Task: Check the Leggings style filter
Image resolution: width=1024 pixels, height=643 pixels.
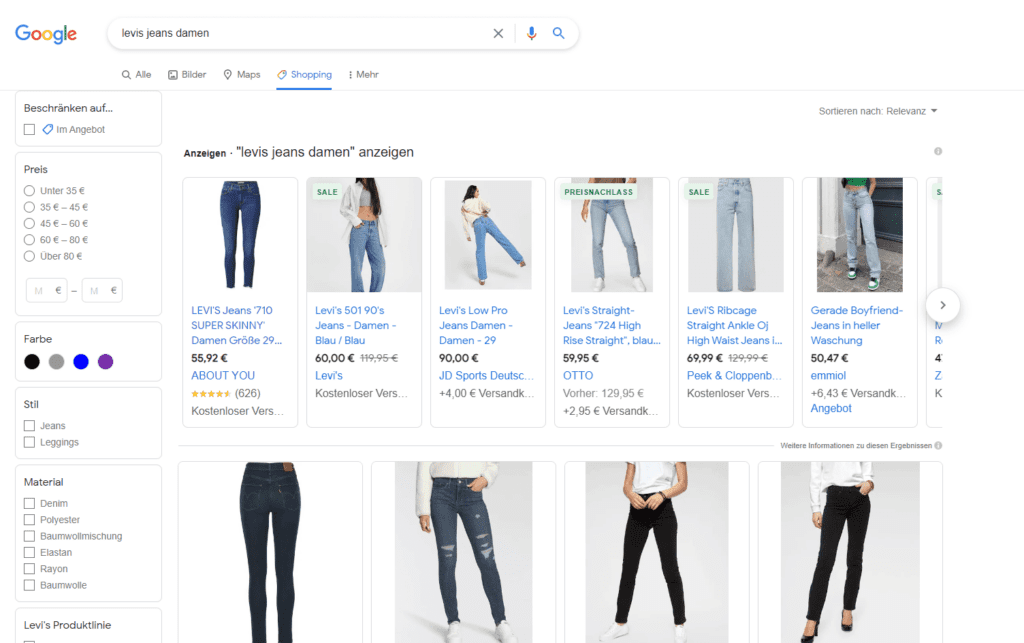Action: [x=29, y=442]
